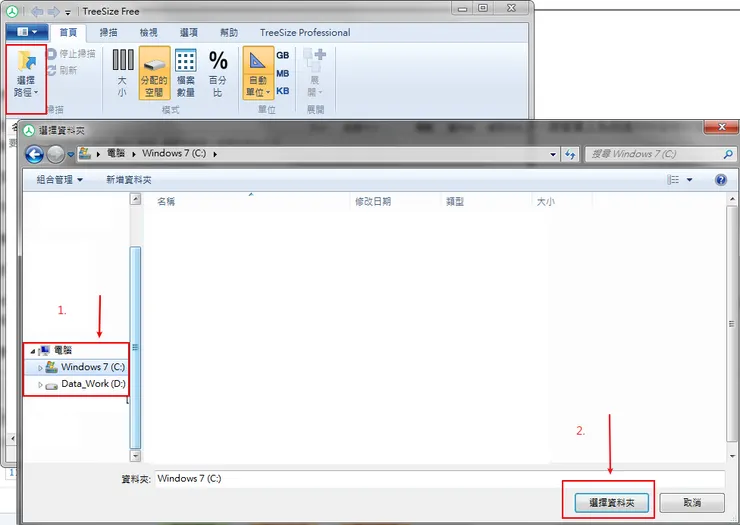Toggle 分配的空間 allocated space mode
The image size is (740, 525).
pos(154,73)
